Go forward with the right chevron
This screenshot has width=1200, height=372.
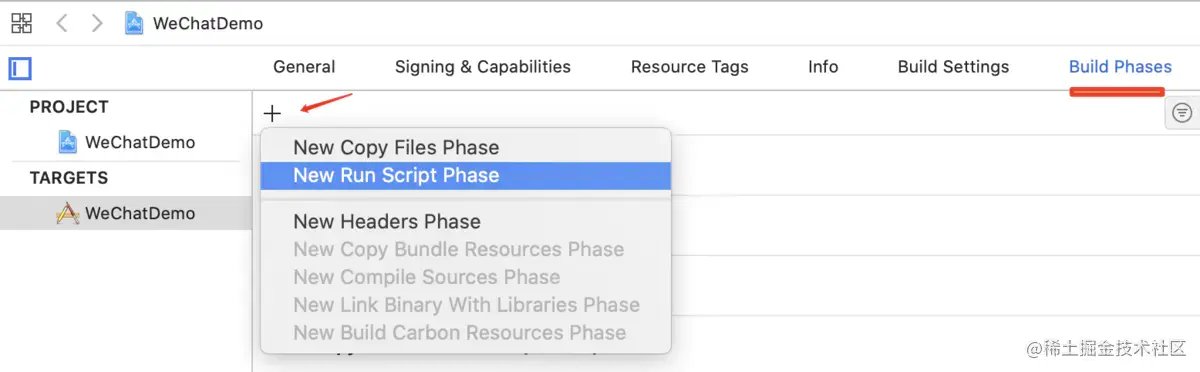coord(97,23)
